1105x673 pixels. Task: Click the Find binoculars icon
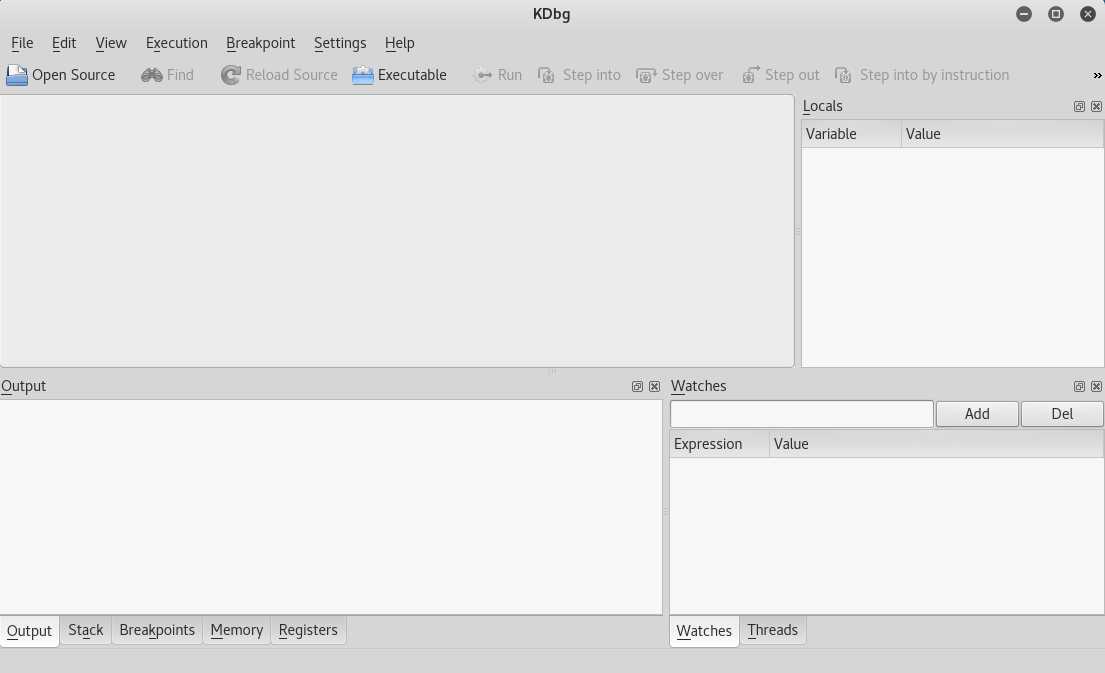pyautogui.click(x=152, y=75)
